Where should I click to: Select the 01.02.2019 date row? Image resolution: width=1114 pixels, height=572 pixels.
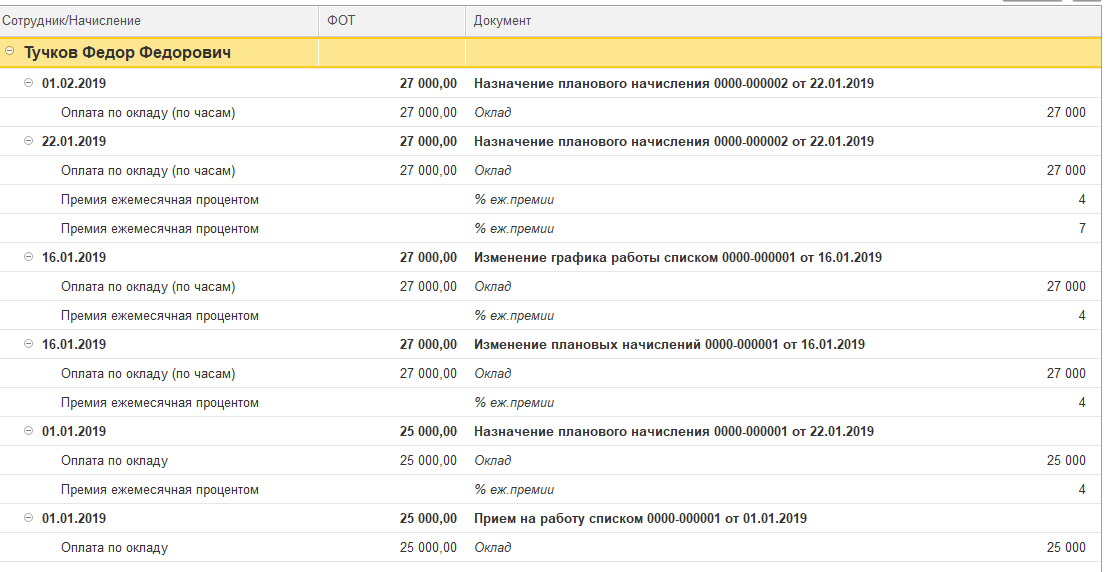click(74, 83)
